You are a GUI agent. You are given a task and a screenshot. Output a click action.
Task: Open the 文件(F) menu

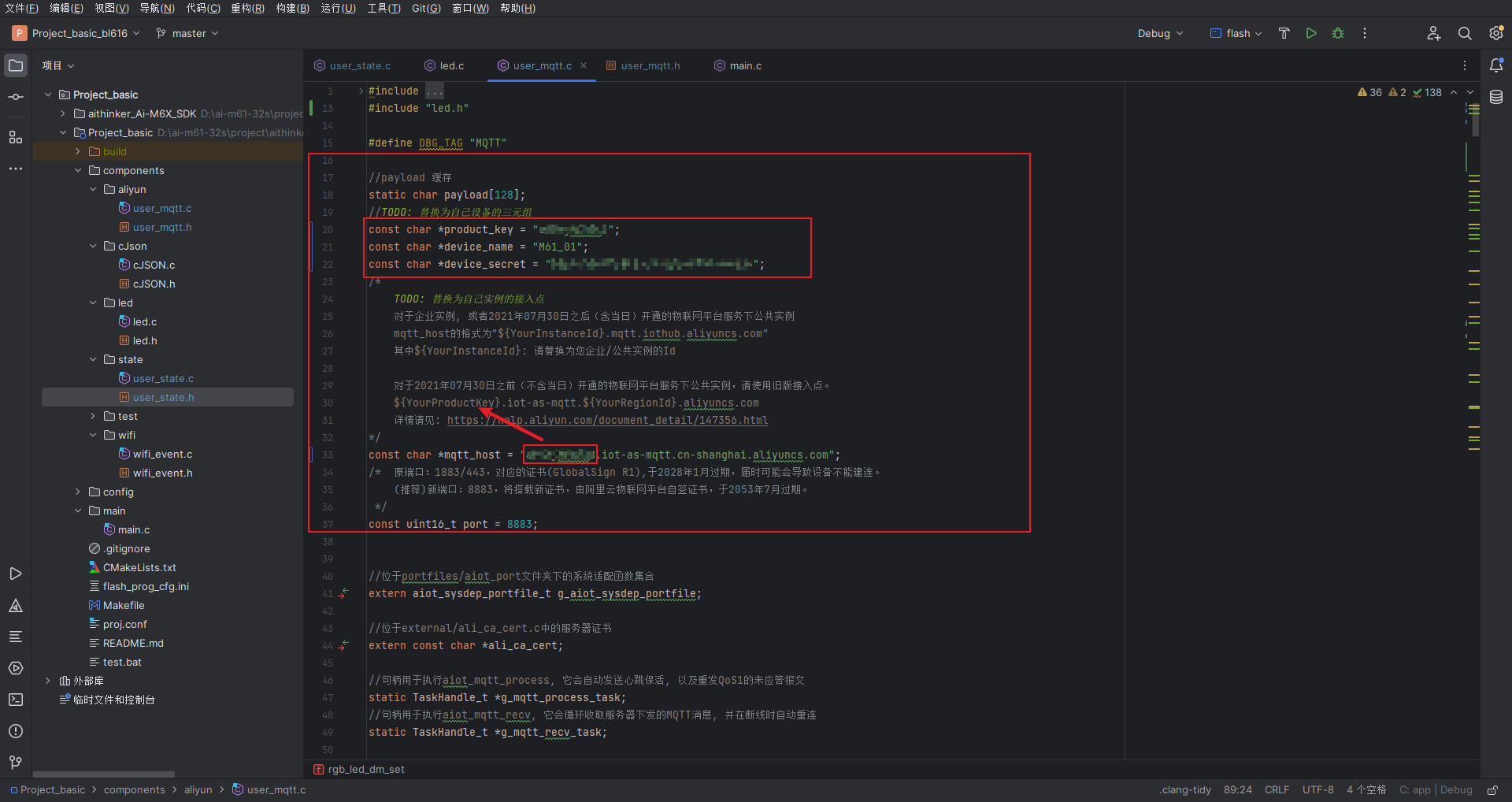[x=21, y=8]
